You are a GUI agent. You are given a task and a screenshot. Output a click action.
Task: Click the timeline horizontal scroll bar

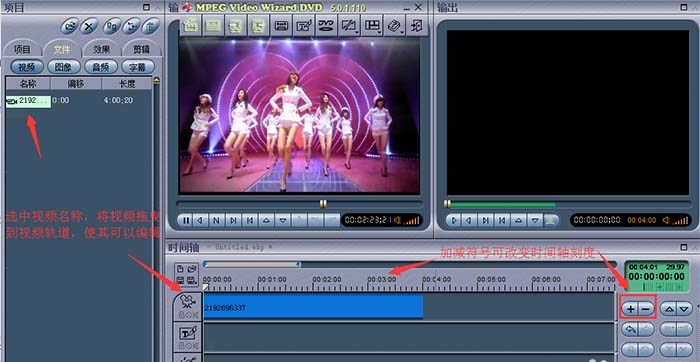point(251,265)
